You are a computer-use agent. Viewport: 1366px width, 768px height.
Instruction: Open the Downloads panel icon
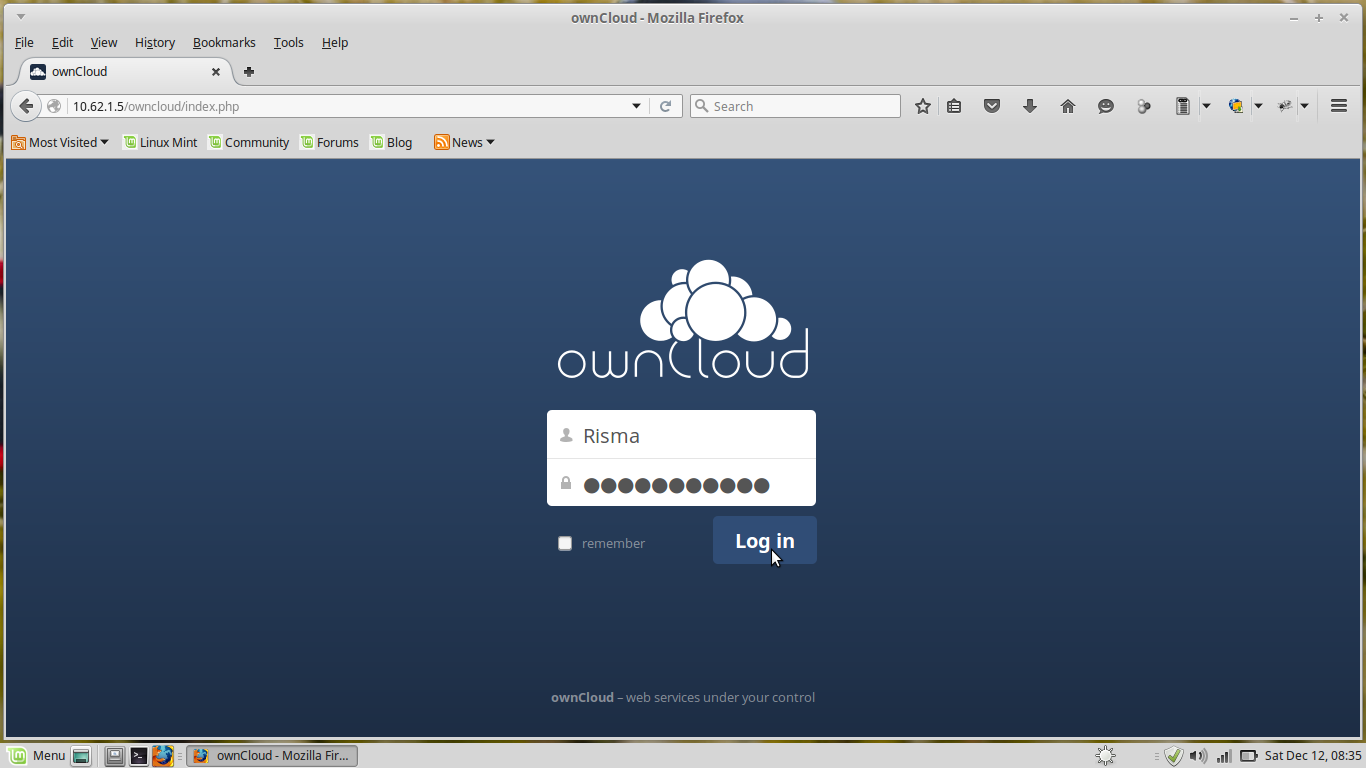coord(1029,105)
